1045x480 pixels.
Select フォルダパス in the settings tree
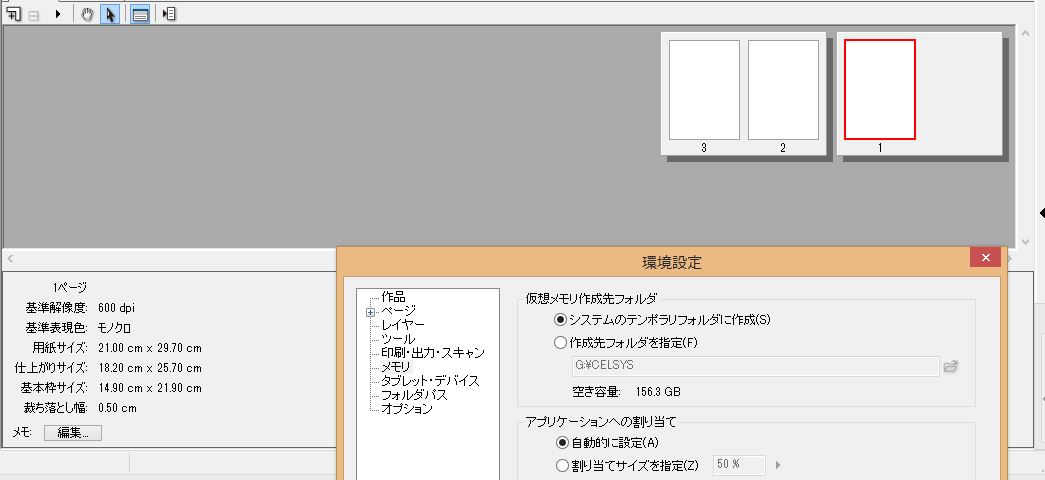[x=414, y=395]
